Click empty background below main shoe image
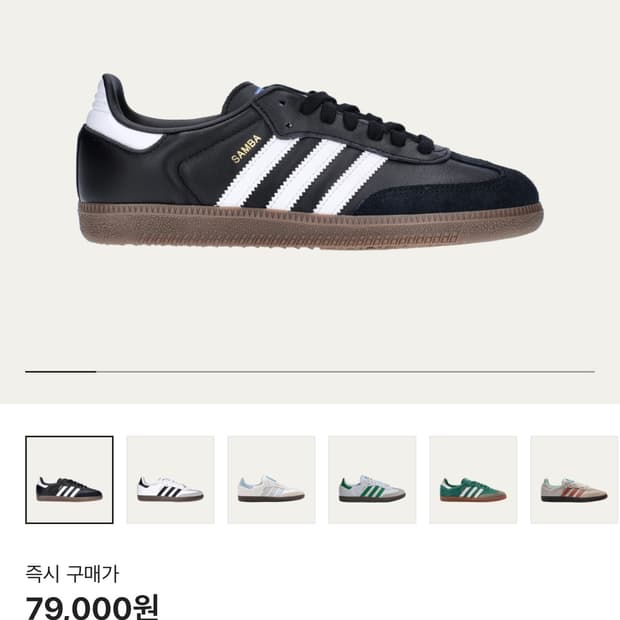 pos(310,308)
